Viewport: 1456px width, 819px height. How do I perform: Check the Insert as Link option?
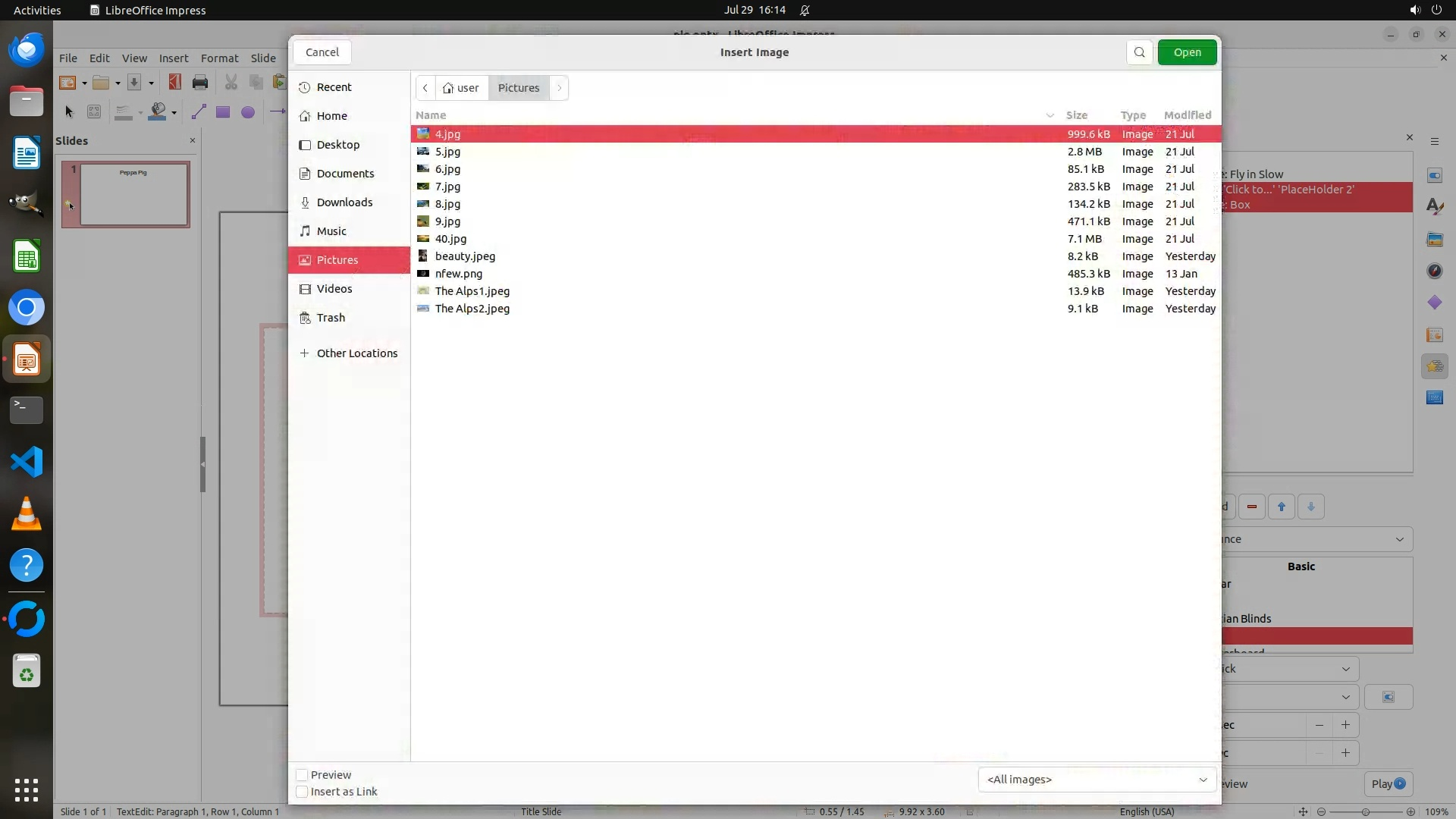[x=302, y=792]
